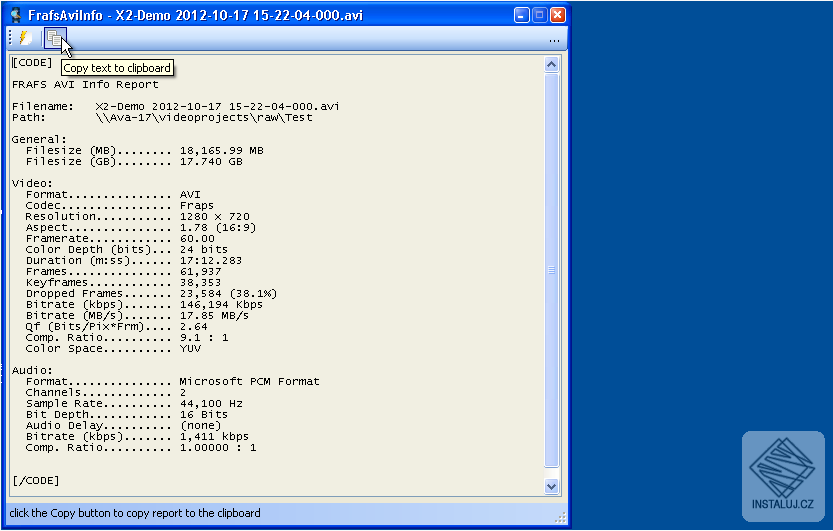Click the Bitrate 17.85 MB/s line
Viewport: 833px width, 531px height.
137,315
